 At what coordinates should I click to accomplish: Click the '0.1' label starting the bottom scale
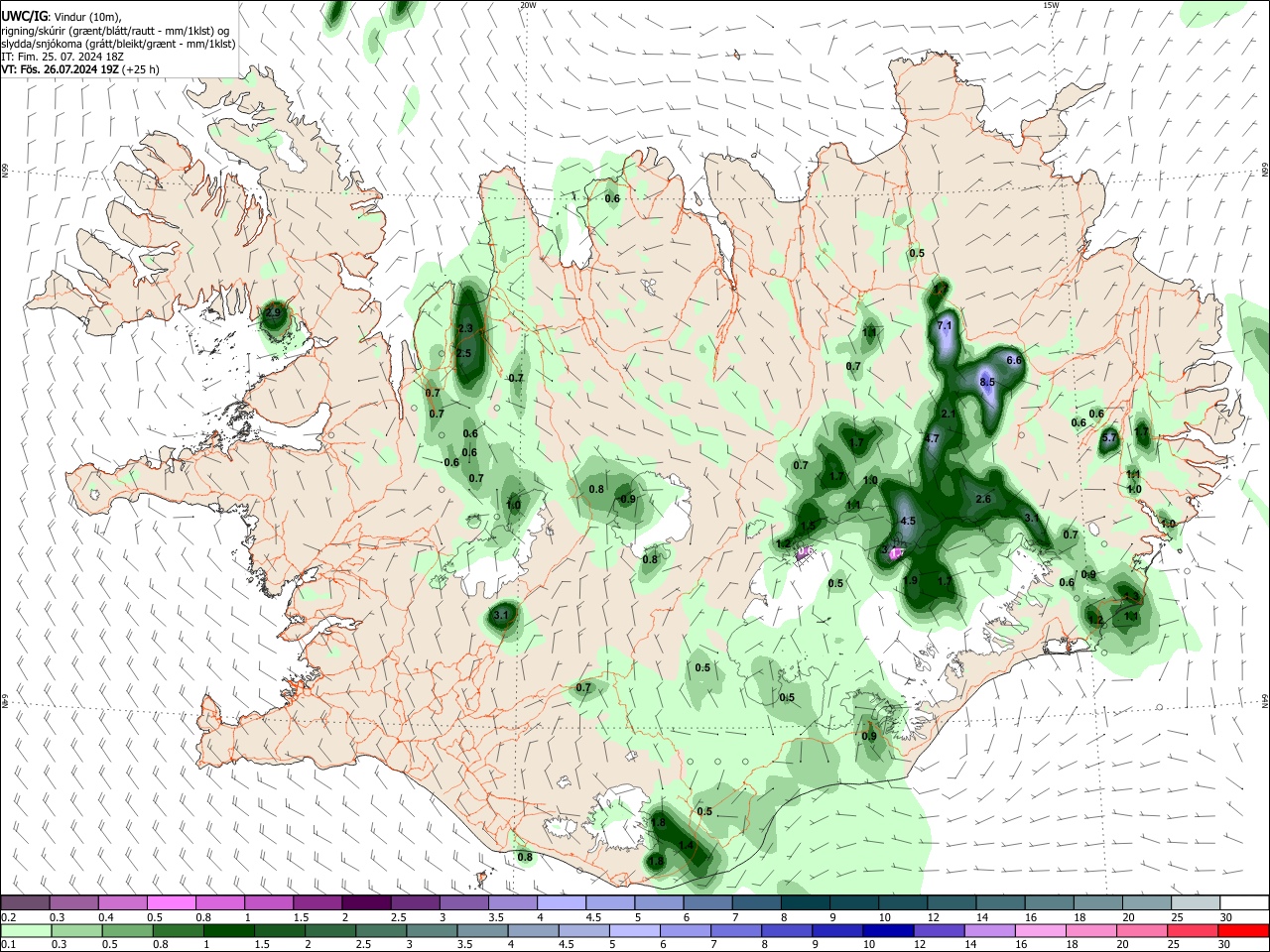(9, 945)
